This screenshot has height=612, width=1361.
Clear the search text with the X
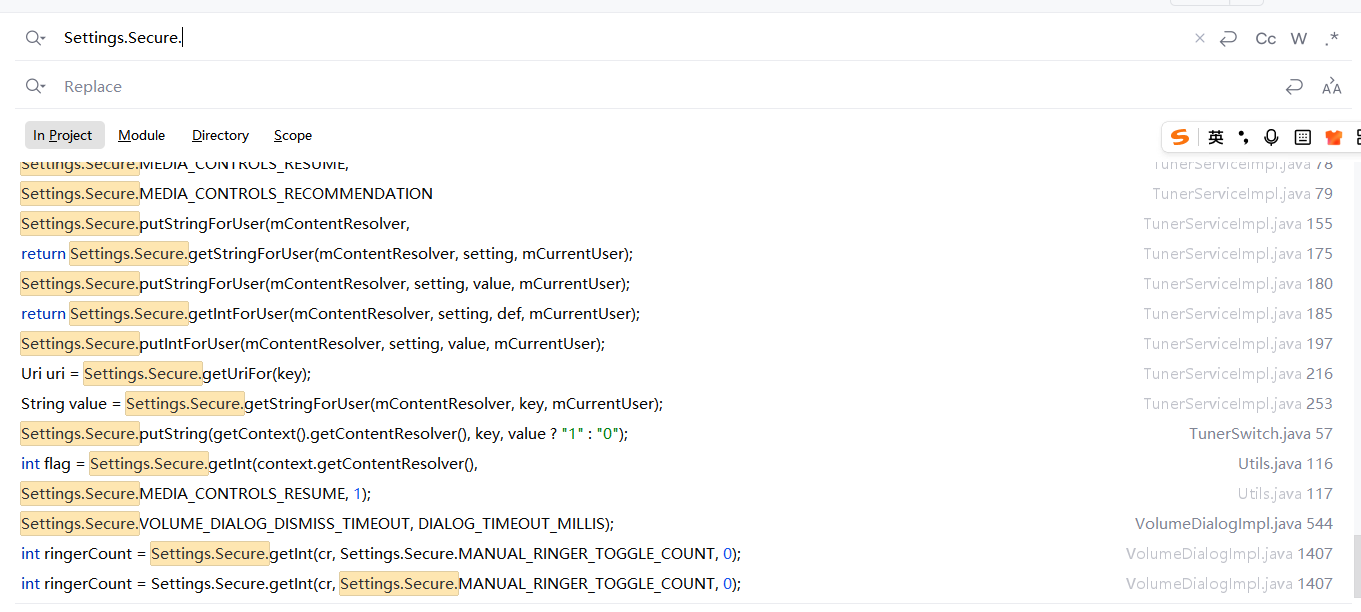click(x=1200, y=38)
